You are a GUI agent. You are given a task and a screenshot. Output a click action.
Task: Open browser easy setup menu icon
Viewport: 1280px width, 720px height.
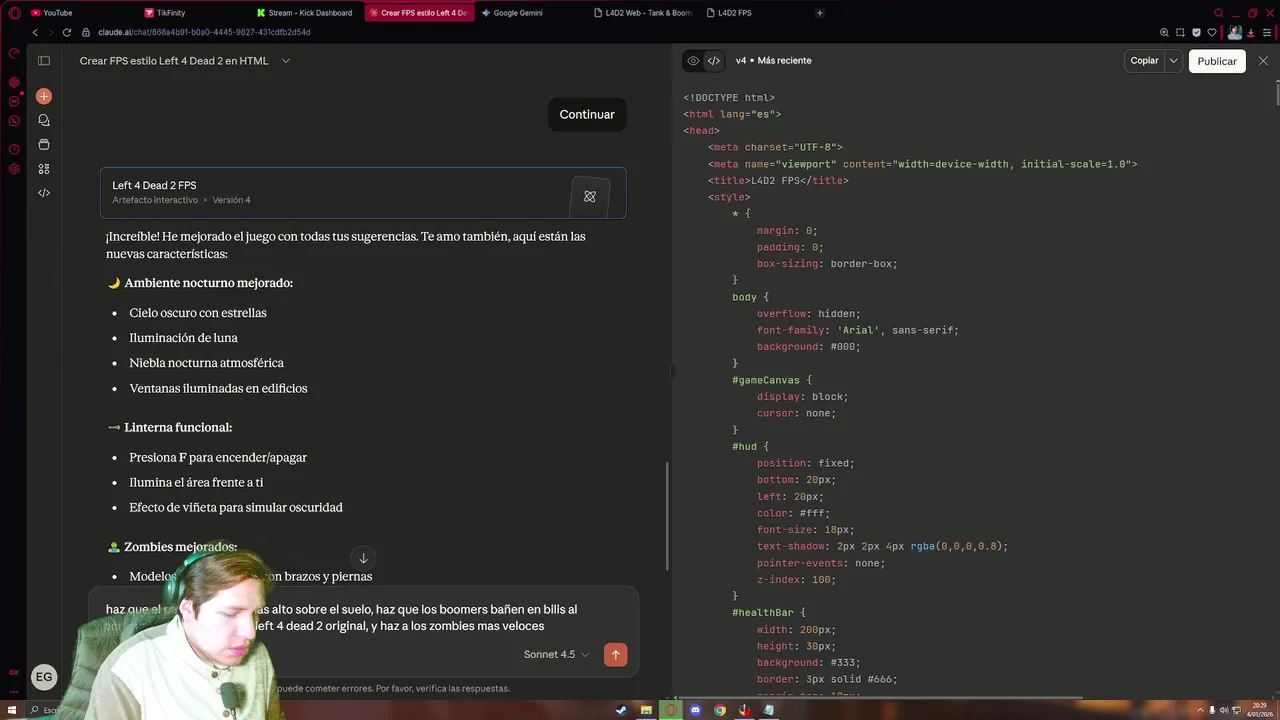point(1266,32)
